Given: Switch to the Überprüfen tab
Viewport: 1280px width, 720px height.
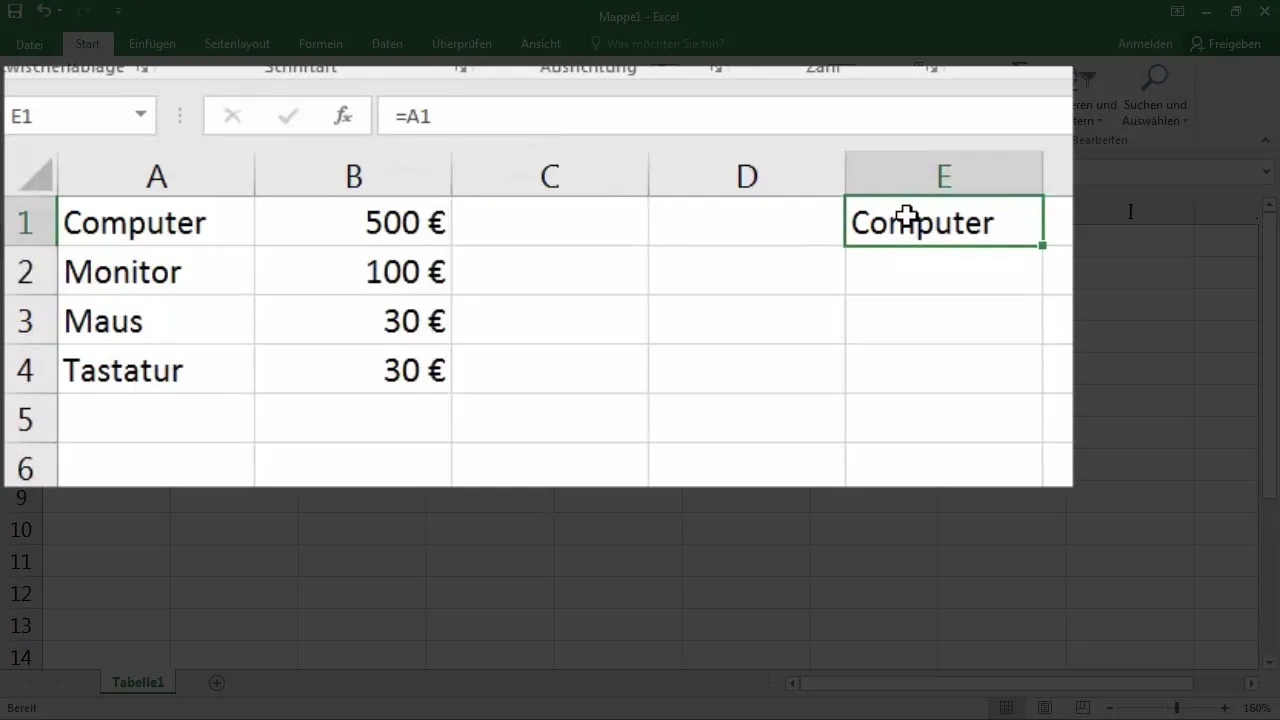Looking at the screenshot, I should pos(461,44).
